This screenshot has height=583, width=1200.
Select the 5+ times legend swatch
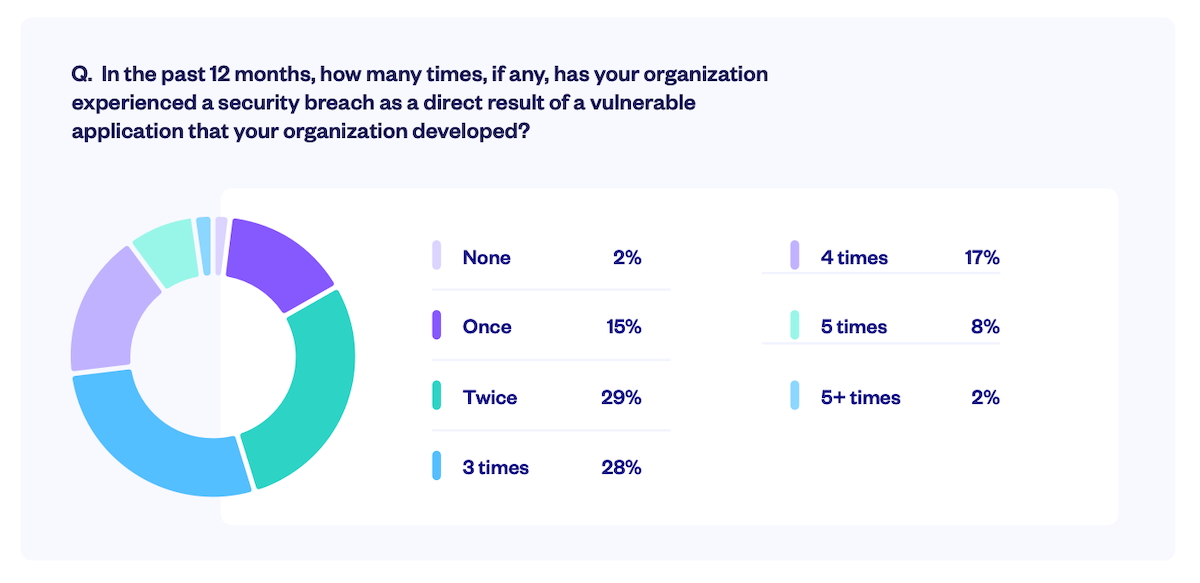click(795, 396)
